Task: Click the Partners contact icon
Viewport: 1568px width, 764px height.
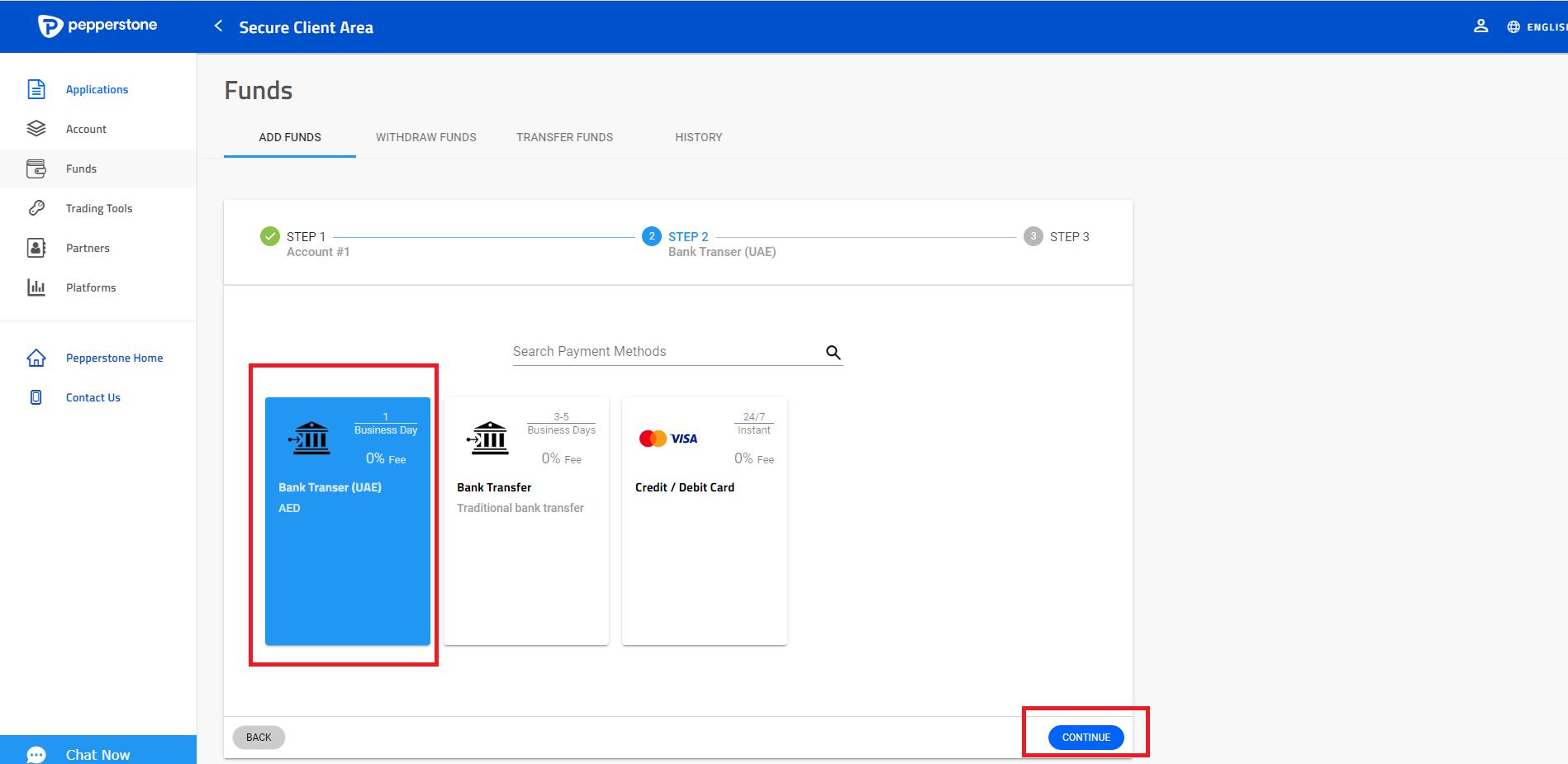Action: [36, 248]
